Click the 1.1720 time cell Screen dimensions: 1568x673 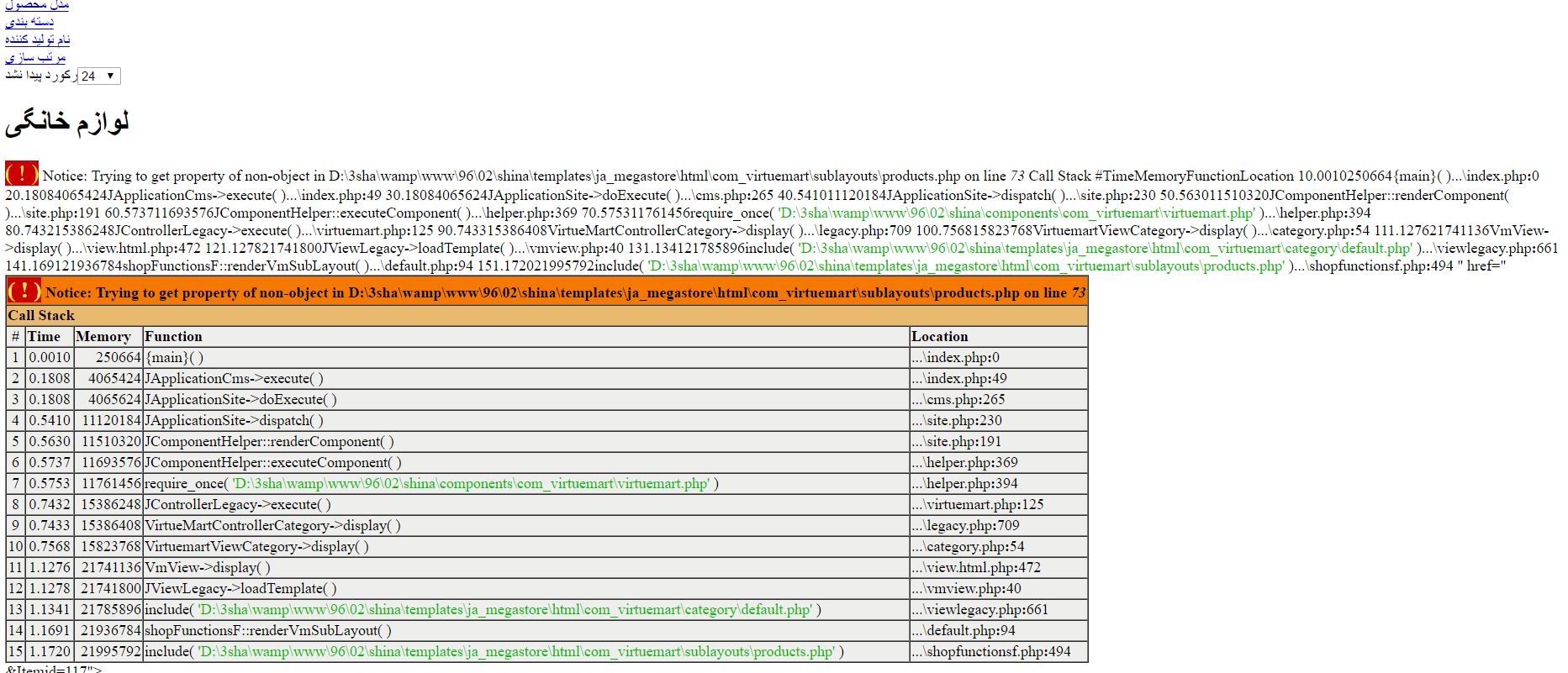[49, 651]
